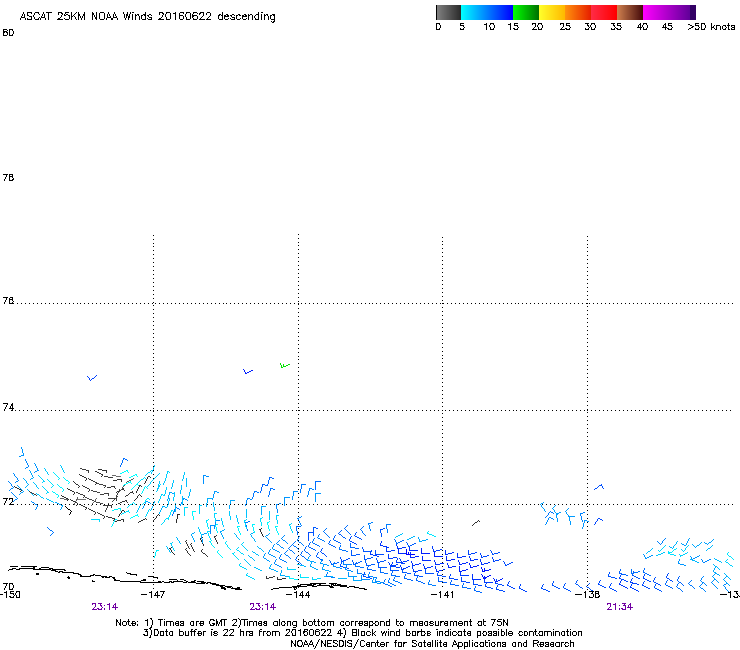740x650 pixels.
Task: Click the 21:34 swath time label
Action: [619, 607]
